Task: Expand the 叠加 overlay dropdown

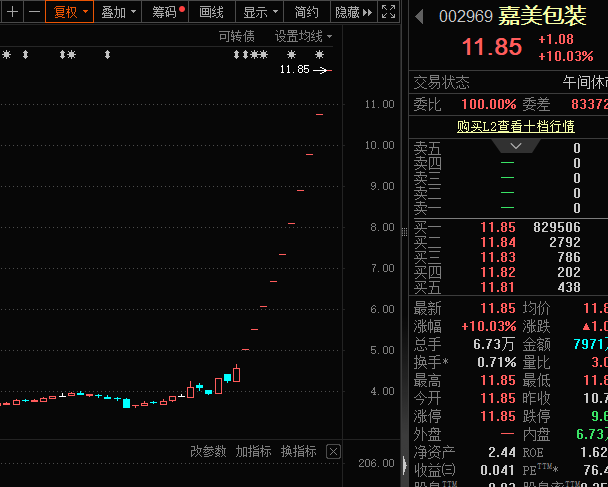Action: (x=118, y=12)
